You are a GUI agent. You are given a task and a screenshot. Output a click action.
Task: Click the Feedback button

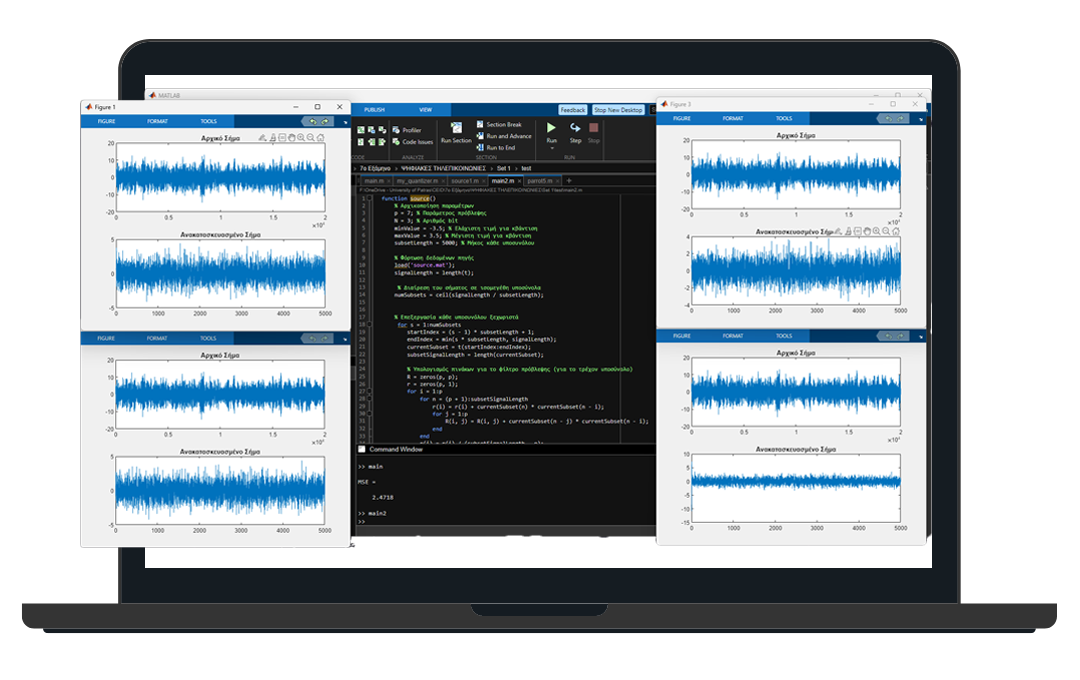tap(573, 110)
